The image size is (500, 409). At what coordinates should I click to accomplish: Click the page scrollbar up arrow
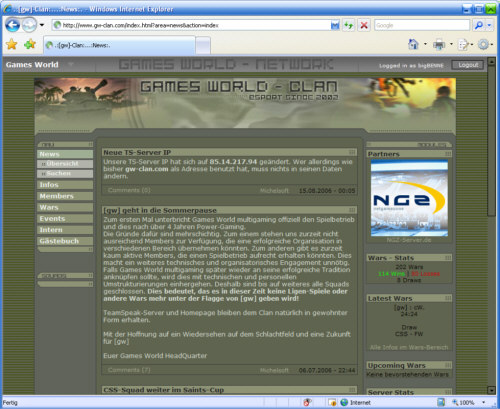[491, 62]
